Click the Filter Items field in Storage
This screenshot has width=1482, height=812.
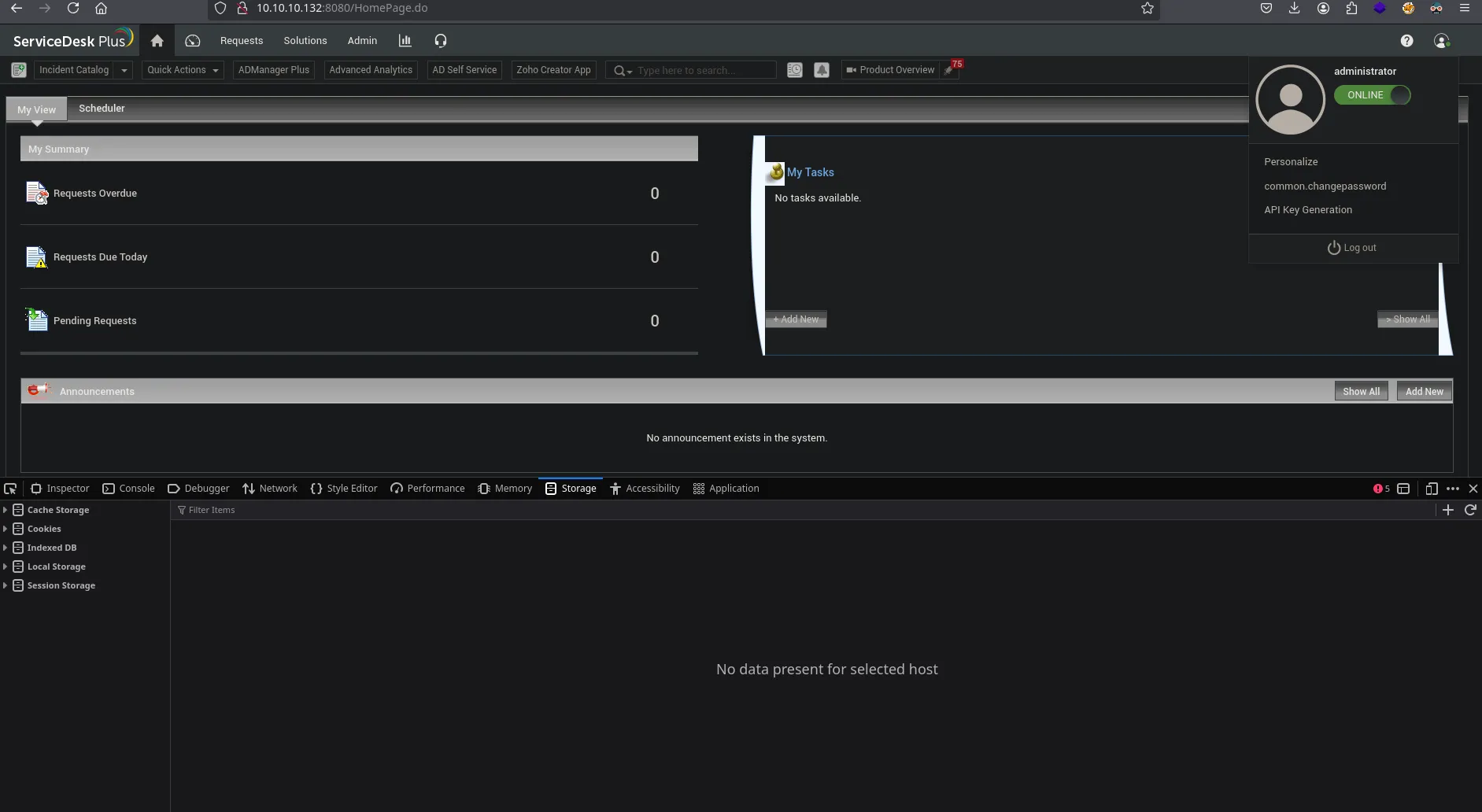pos(803,510)
